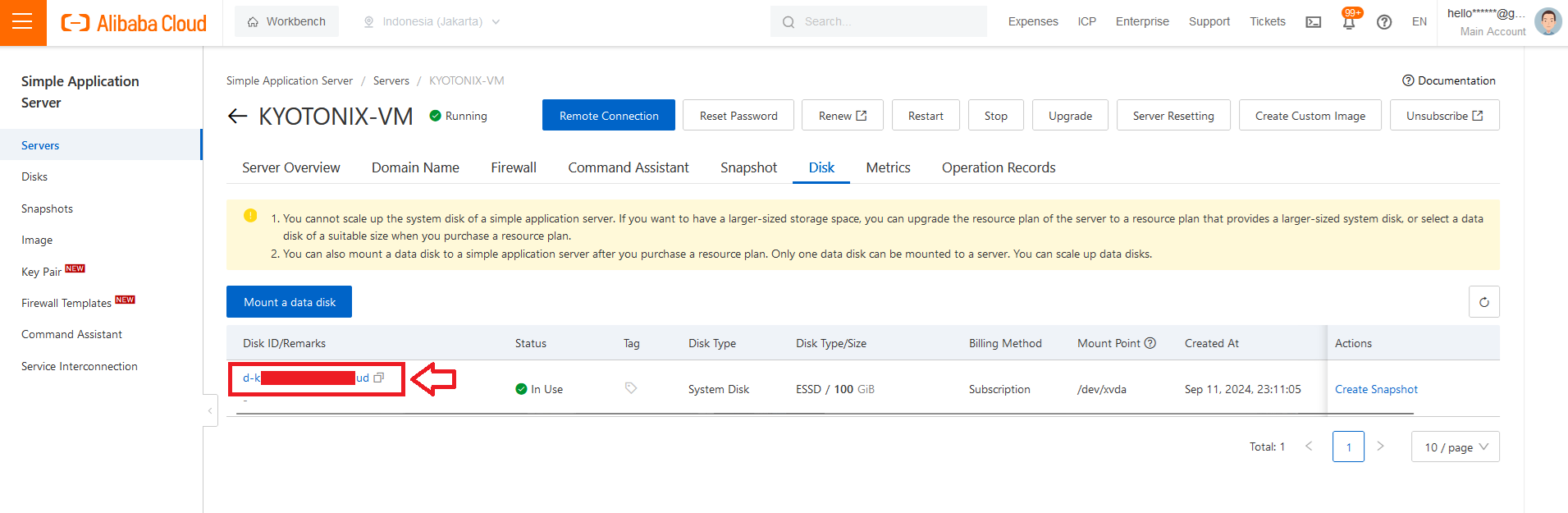This screenshot has width=1568, height=513.
Task: Click the Subscription billing cell
Action: (999, 389)
